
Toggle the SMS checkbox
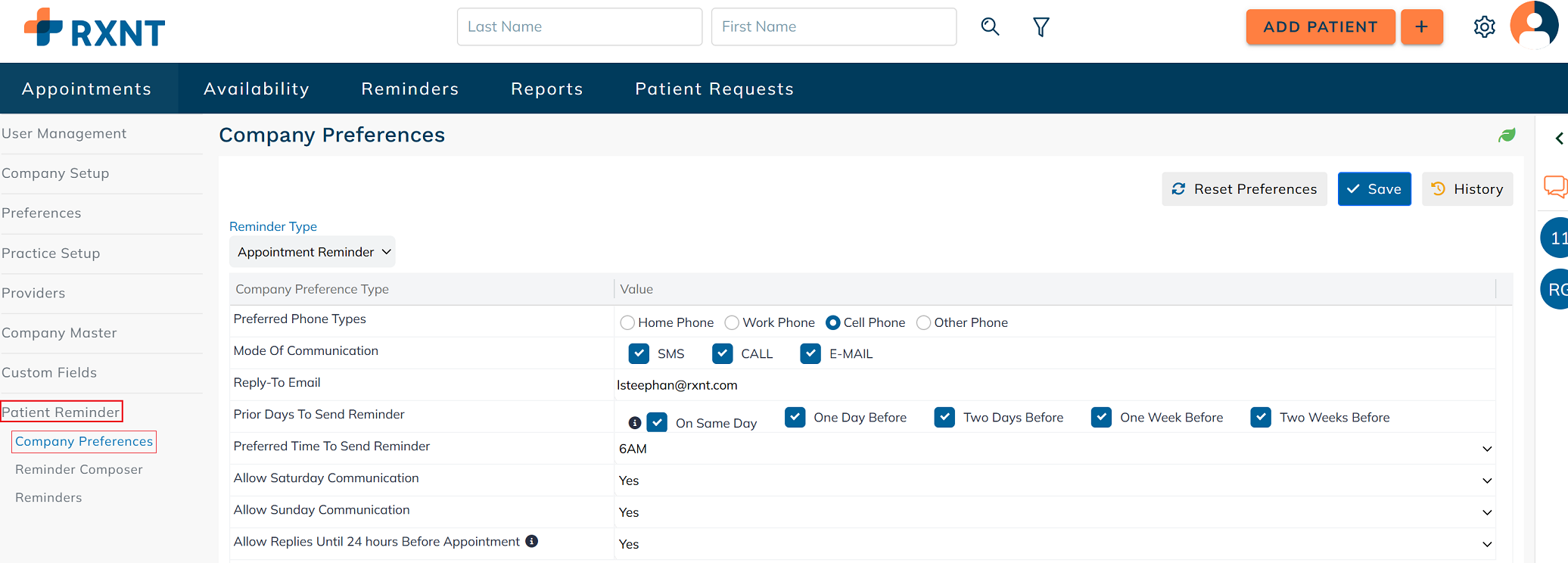pos(639,353)
